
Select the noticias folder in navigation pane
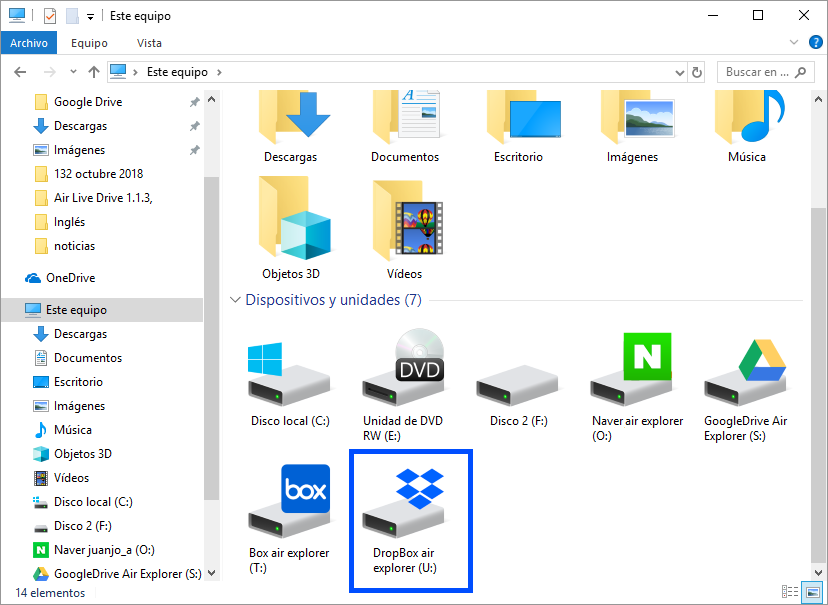click(74, 246)
